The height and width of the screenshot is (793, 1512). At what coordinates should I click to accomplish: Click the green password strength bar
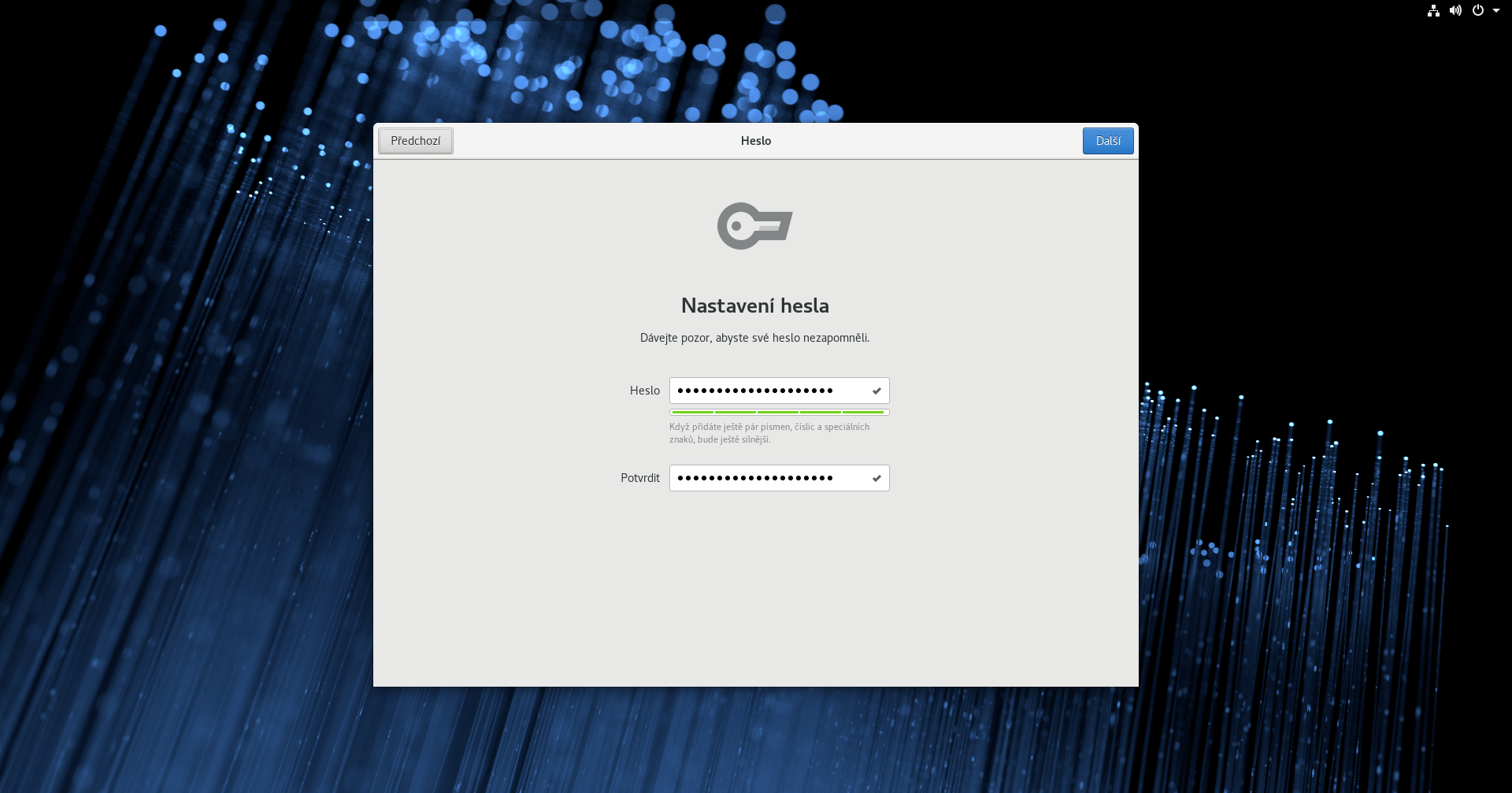click(778, 412)
